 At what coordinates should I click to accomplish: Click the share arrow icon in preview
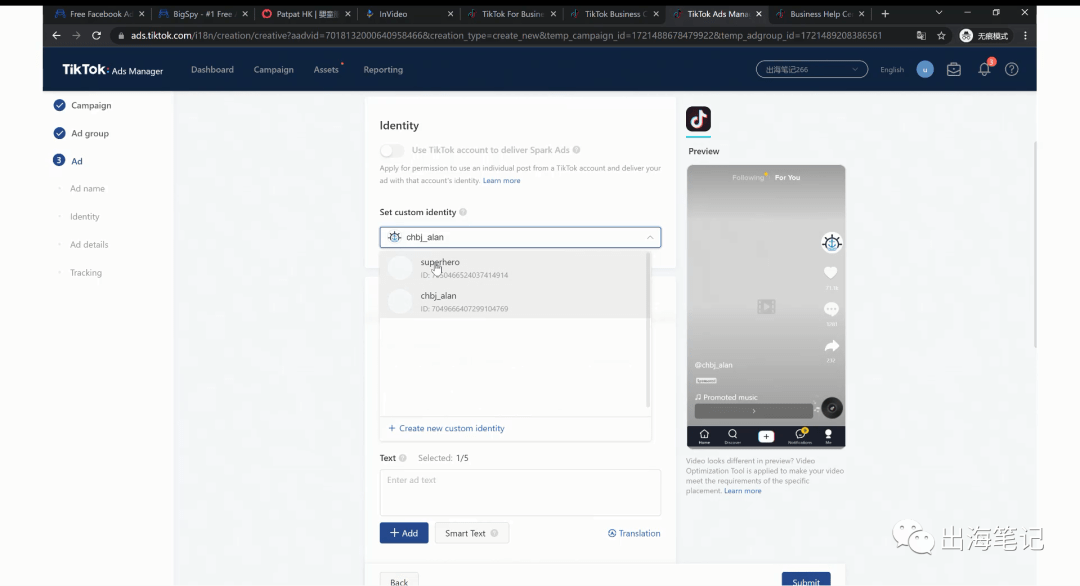coord(831,346)
